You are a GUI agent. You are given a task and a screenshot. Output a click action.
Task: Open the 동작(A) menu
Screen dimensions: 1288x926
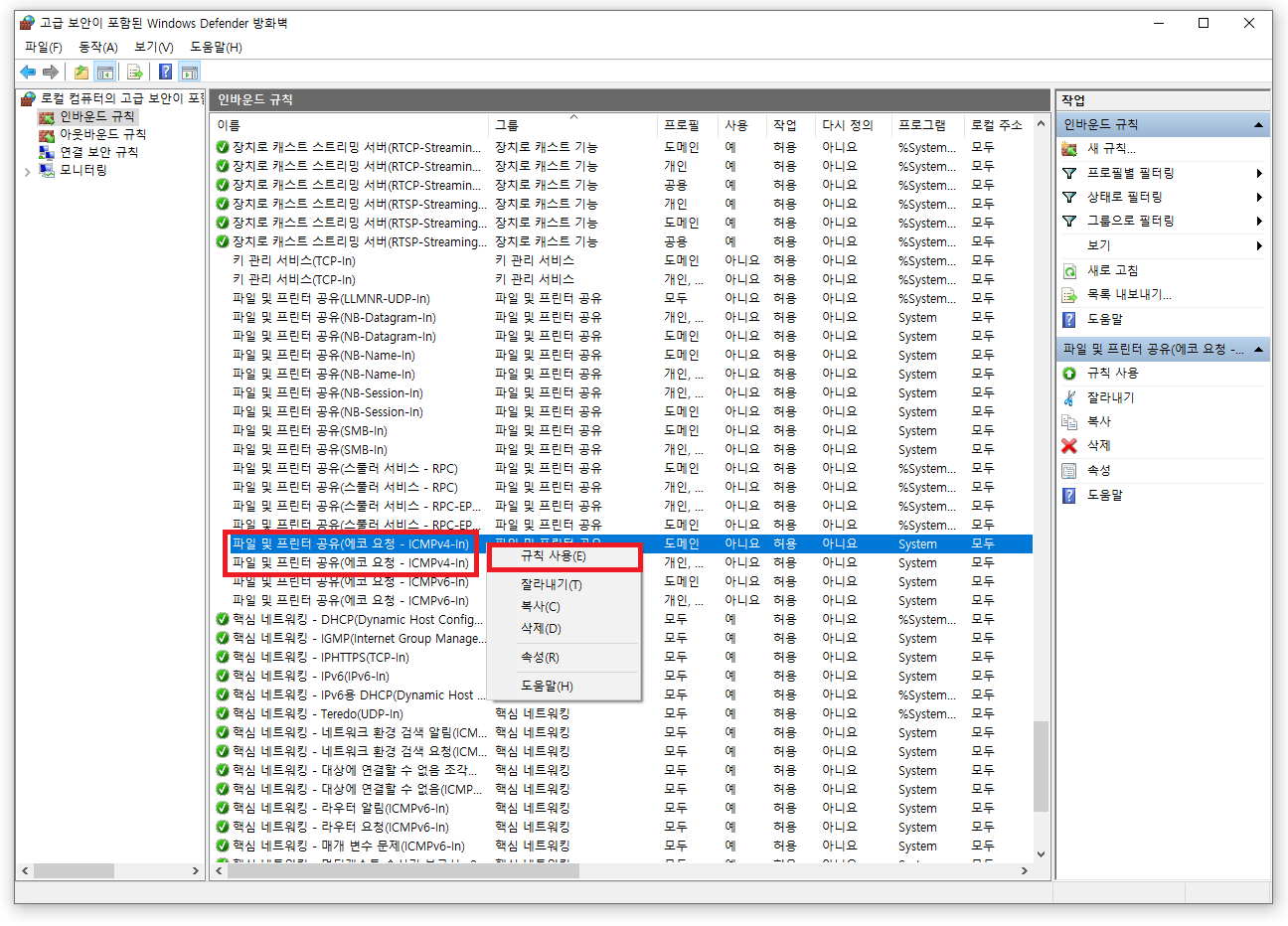coord(98,47)
